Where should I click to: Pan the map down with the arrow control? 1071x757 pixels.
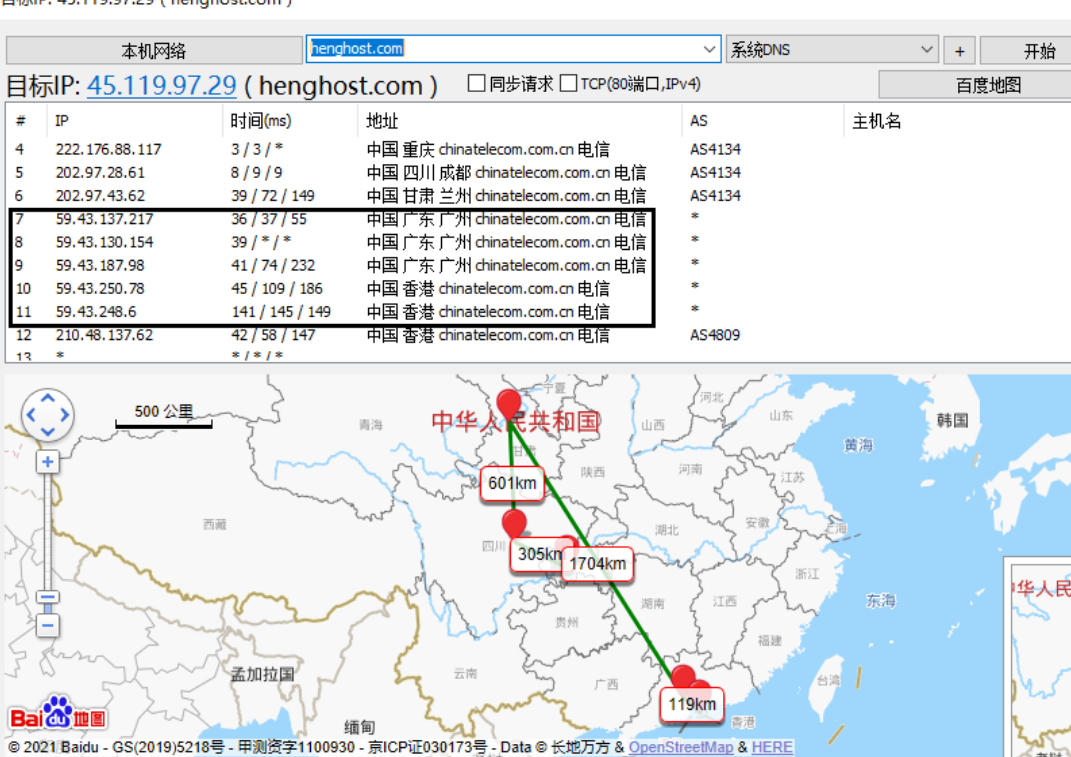click(48, 433)
